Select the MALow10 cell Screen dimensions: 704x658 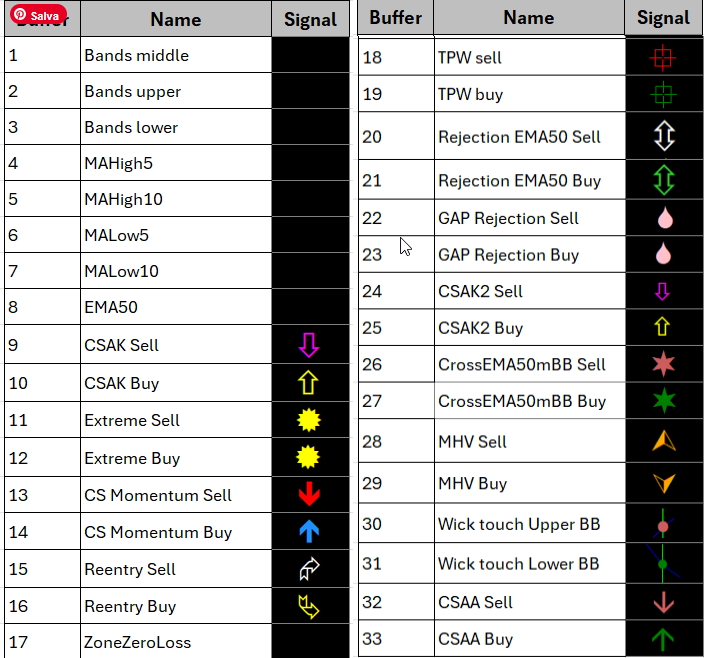pyautogui.click(x=176, y=271)
